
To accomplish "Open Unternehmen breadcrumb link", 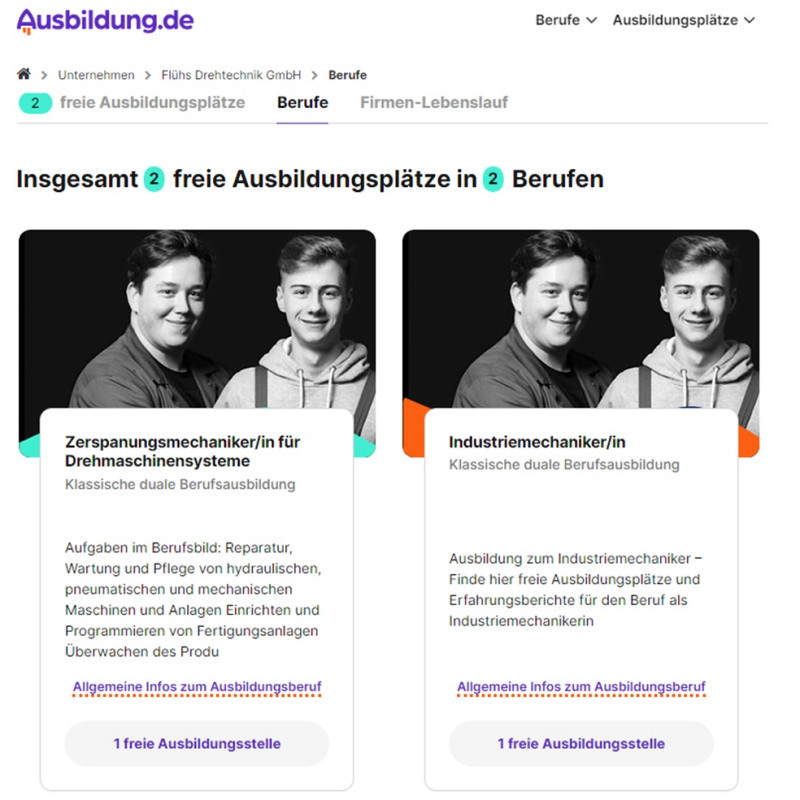I will point(96,75).
